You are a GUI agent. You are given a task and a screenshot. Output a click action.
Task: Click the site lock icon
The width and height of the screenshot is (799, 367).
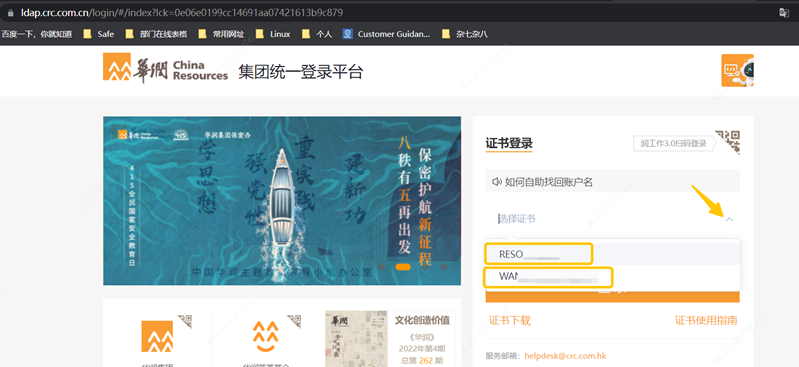[x=10, y=13]
